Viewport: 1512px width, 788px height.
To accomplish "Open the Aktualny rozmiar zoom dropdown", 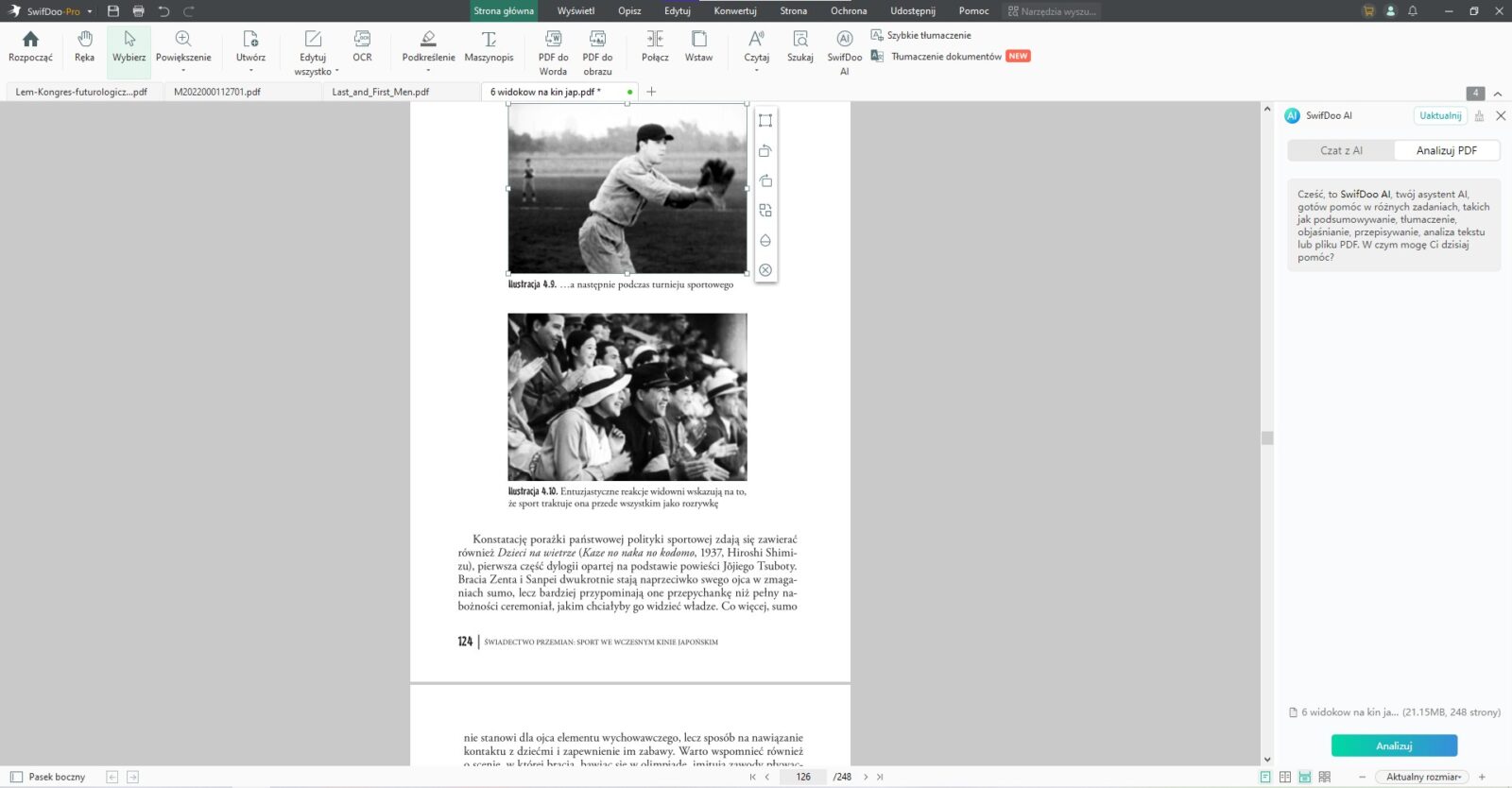I will coord(1423,777).
